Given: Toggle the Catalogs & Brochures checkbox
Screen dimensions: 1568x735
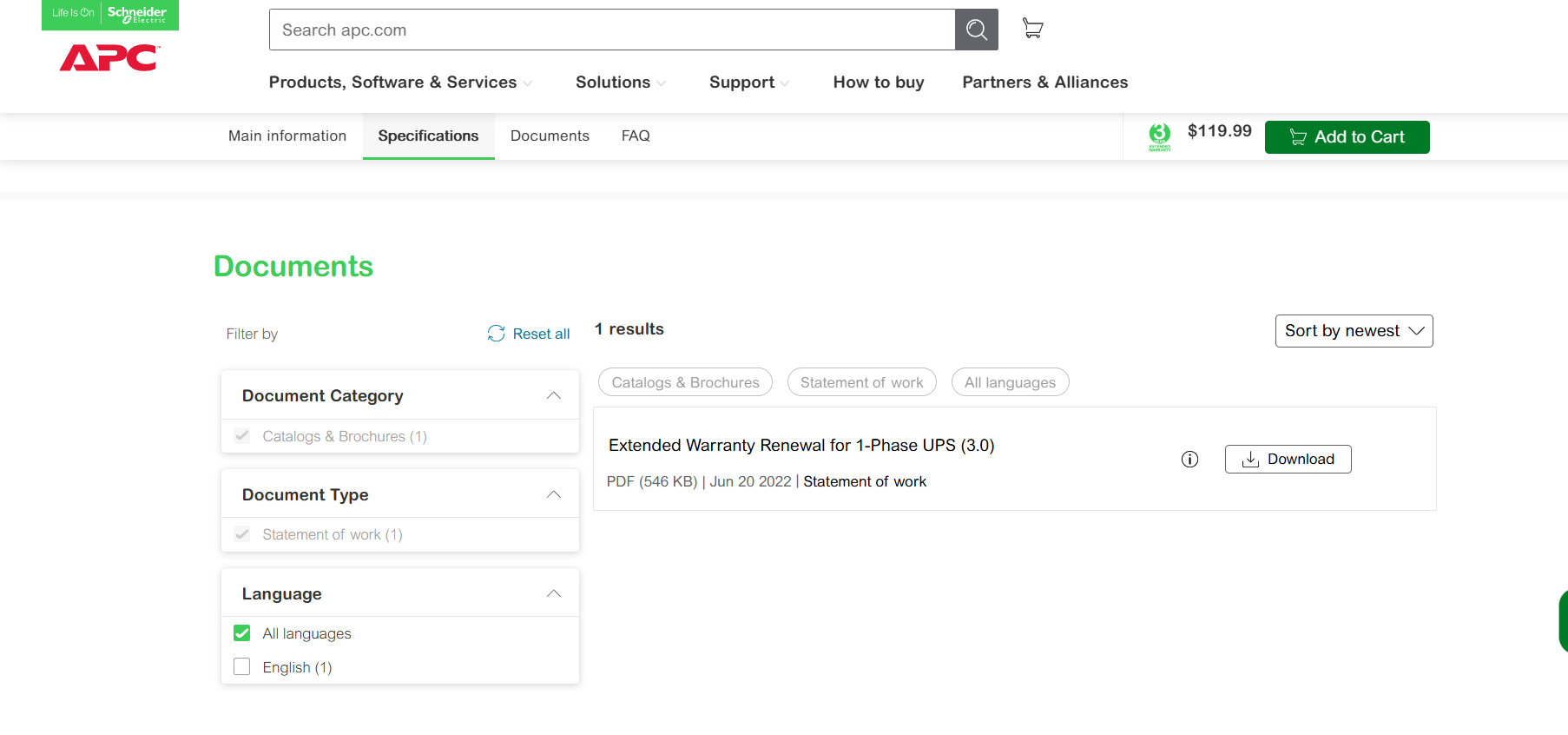Looking at the screenshot, I should tap(242, 436).
